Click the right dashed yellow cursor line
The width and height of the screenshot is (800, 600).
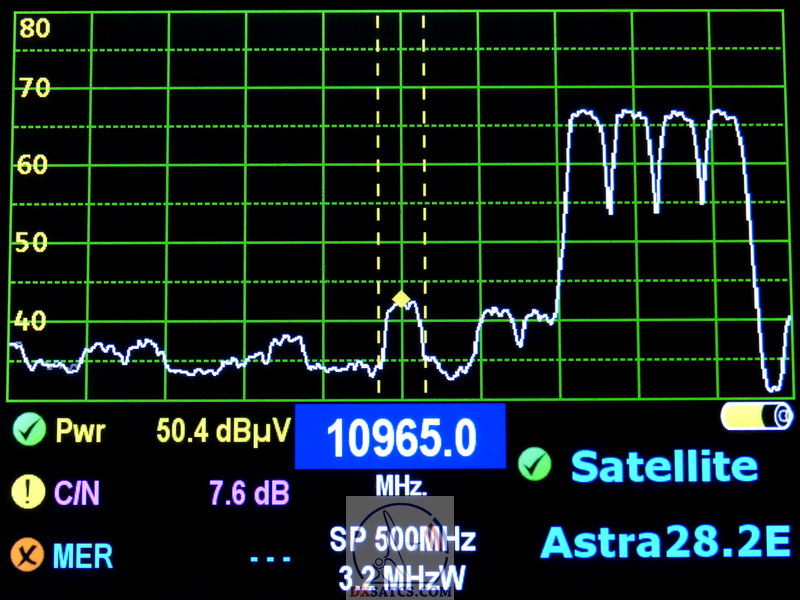[x=424, y=200]
